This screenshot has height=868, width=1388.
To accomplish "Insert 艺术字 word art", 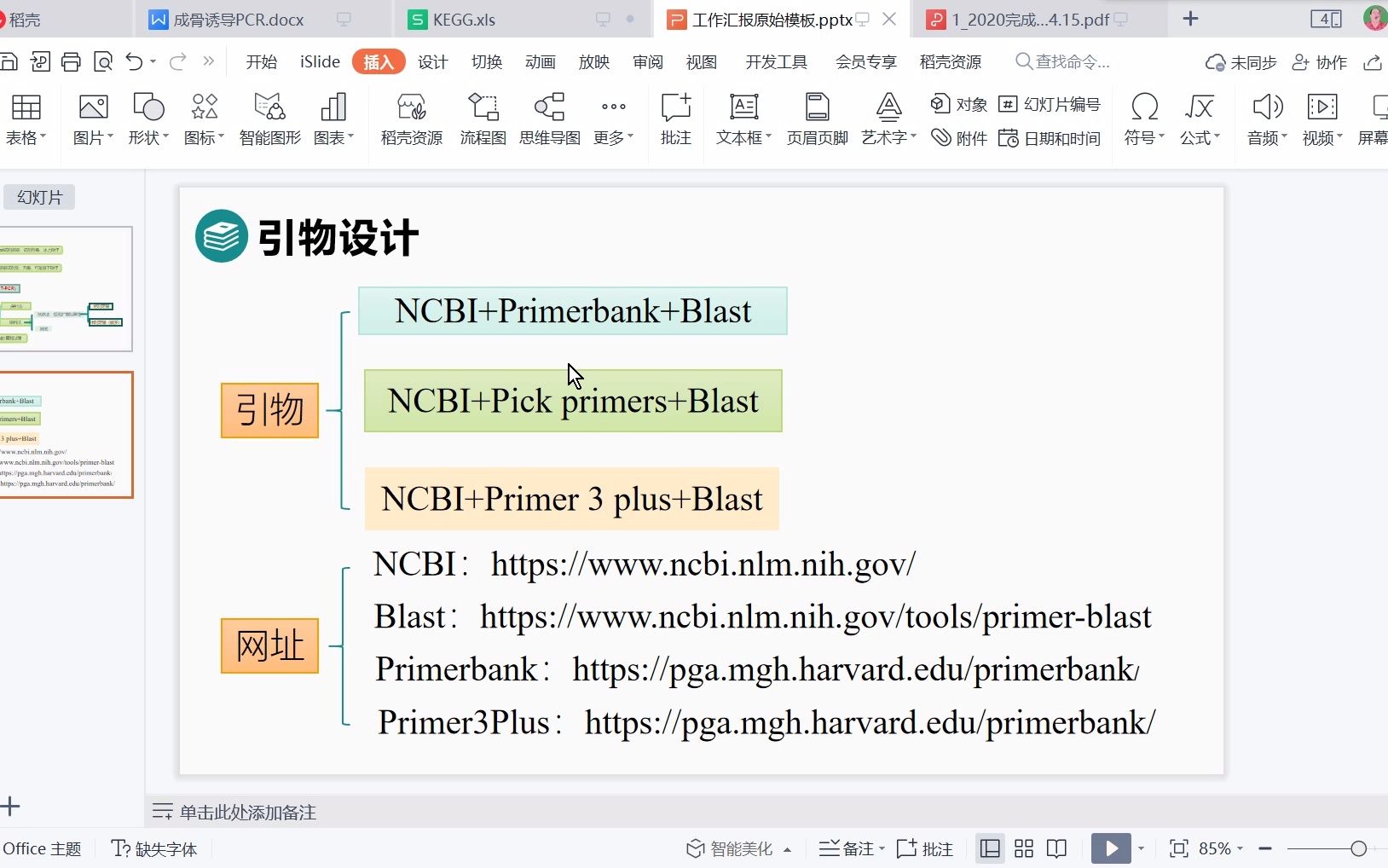I will click(888, 119).
